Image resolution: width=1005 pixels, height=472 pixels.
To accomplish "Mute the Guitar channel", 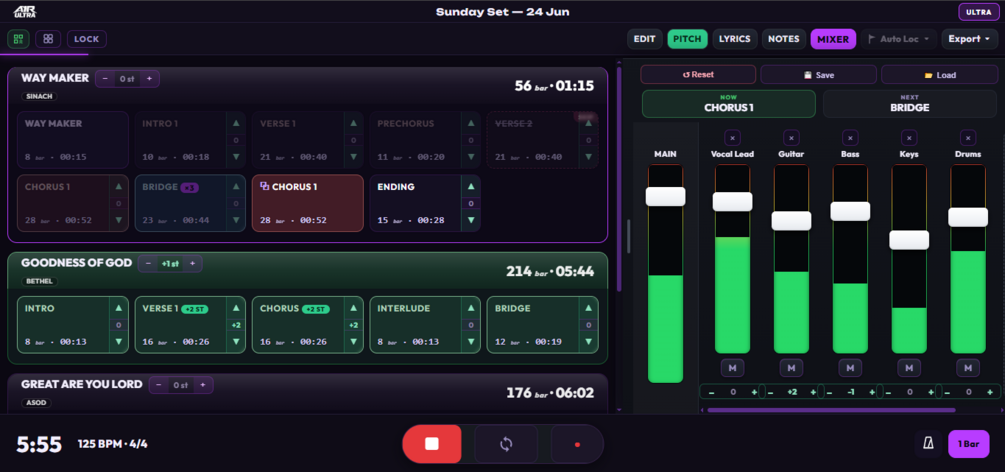I will (792, 368).
